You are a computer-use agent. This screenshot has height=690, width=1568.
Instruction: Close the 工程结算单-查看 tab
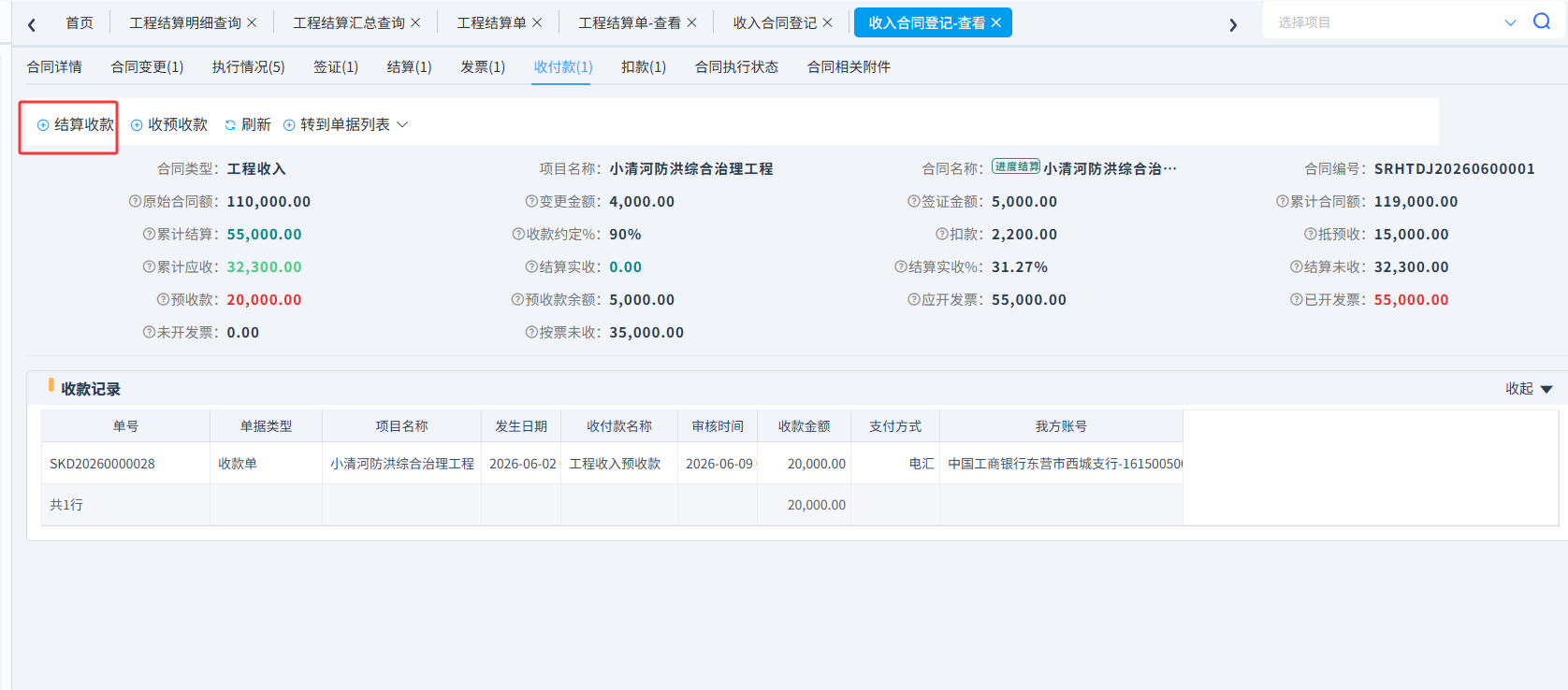[x=691, y=22]
